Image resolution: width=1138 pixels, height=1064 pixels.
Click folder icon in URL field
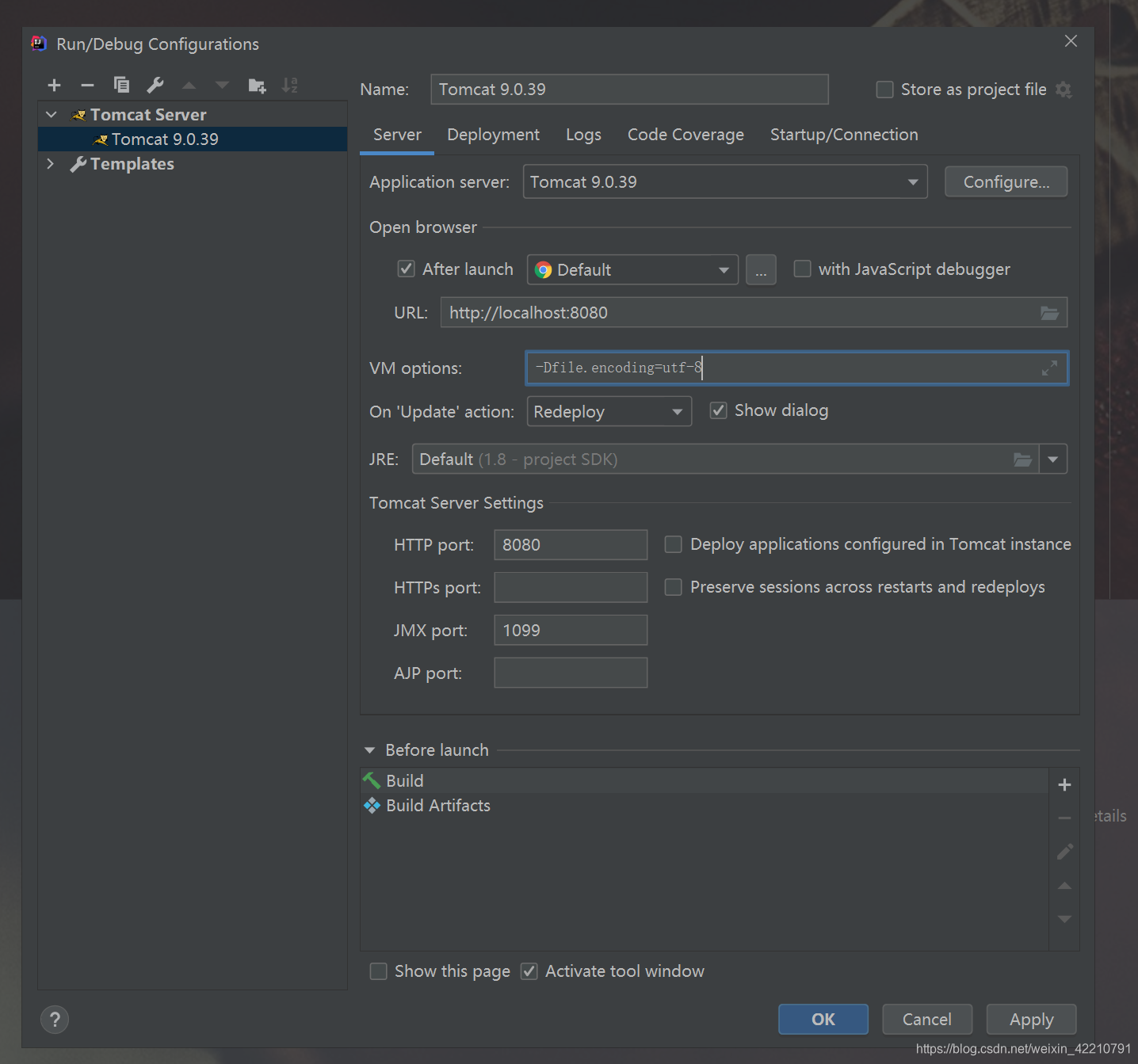1049,313
